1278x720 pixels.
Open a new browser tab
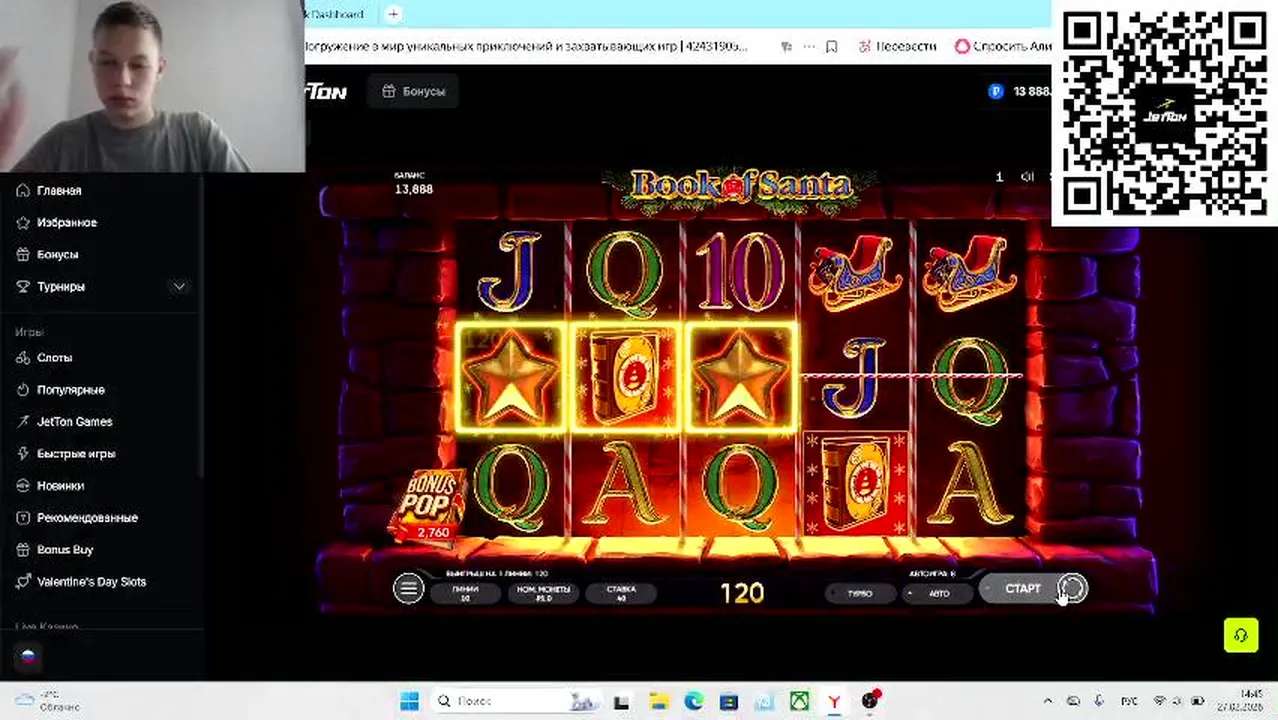click(x=393, y=14)
